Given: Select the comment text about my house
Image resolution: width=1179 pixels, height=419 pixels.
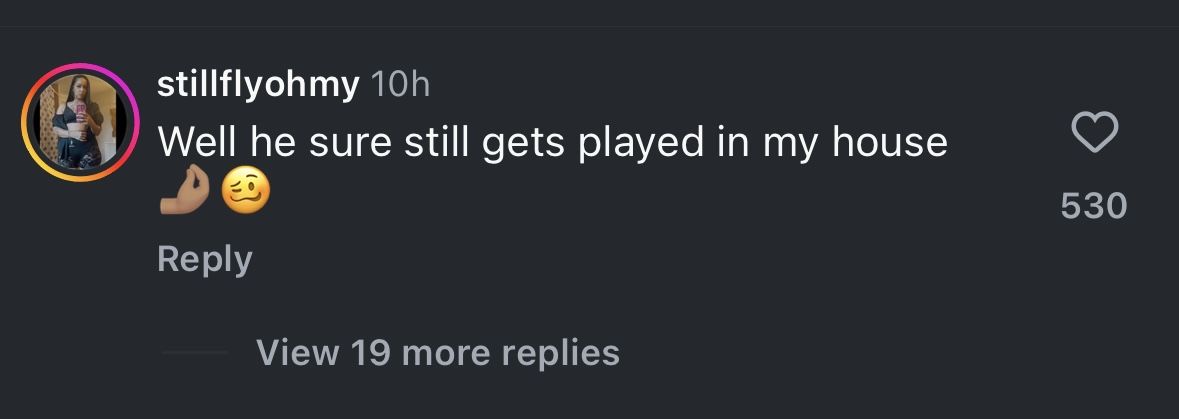Looking at the screenshot, I should point(552,143).
